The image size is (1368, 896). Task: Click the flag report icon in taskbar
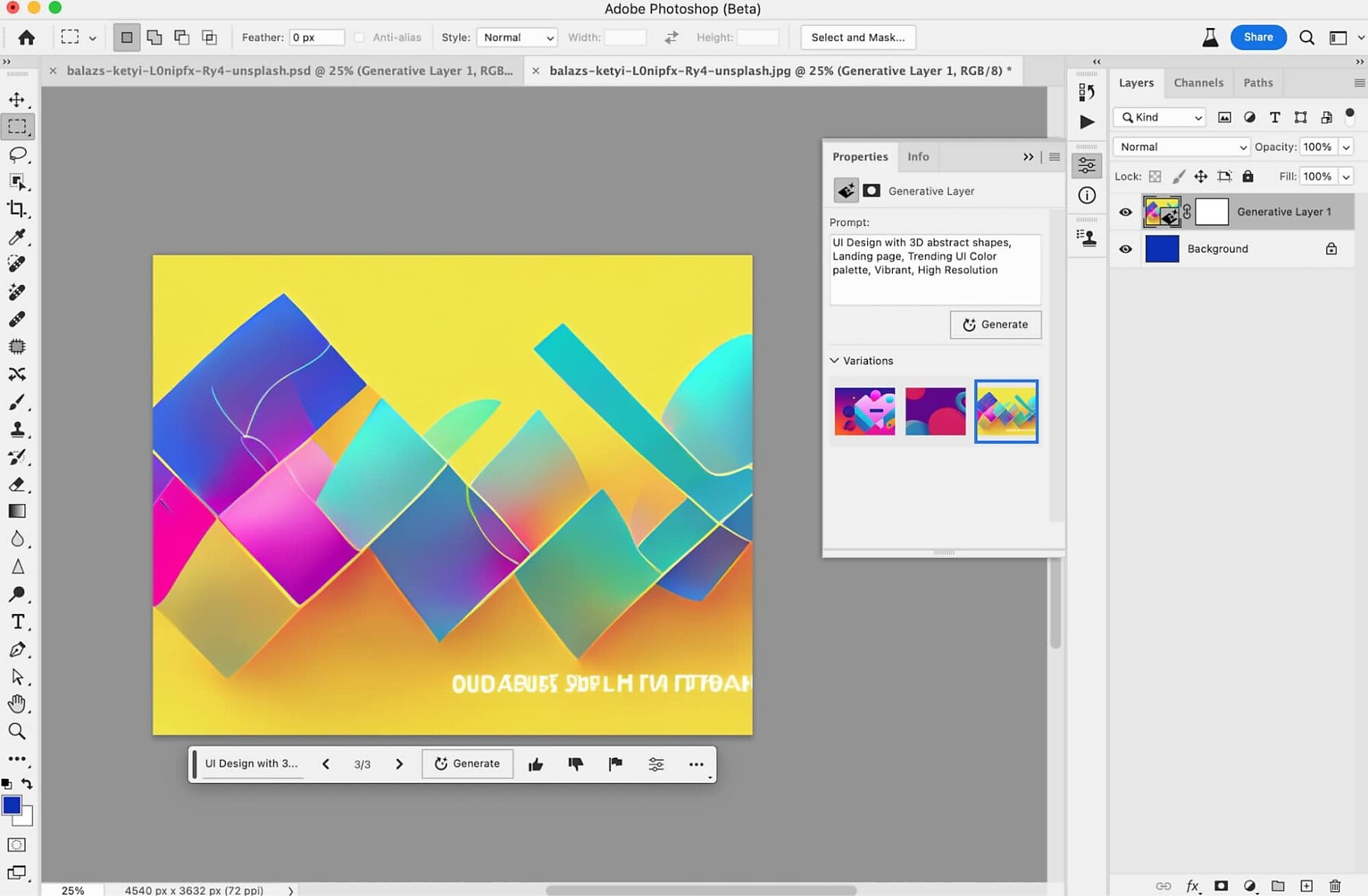616,764
